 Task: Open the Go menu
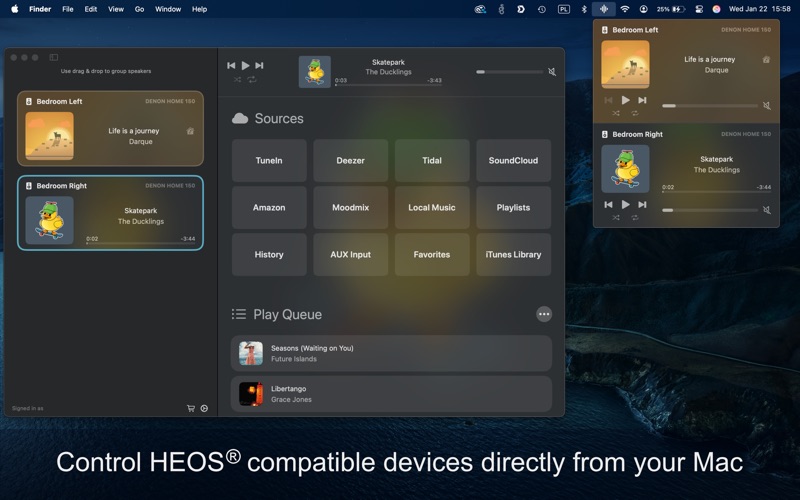139,9
